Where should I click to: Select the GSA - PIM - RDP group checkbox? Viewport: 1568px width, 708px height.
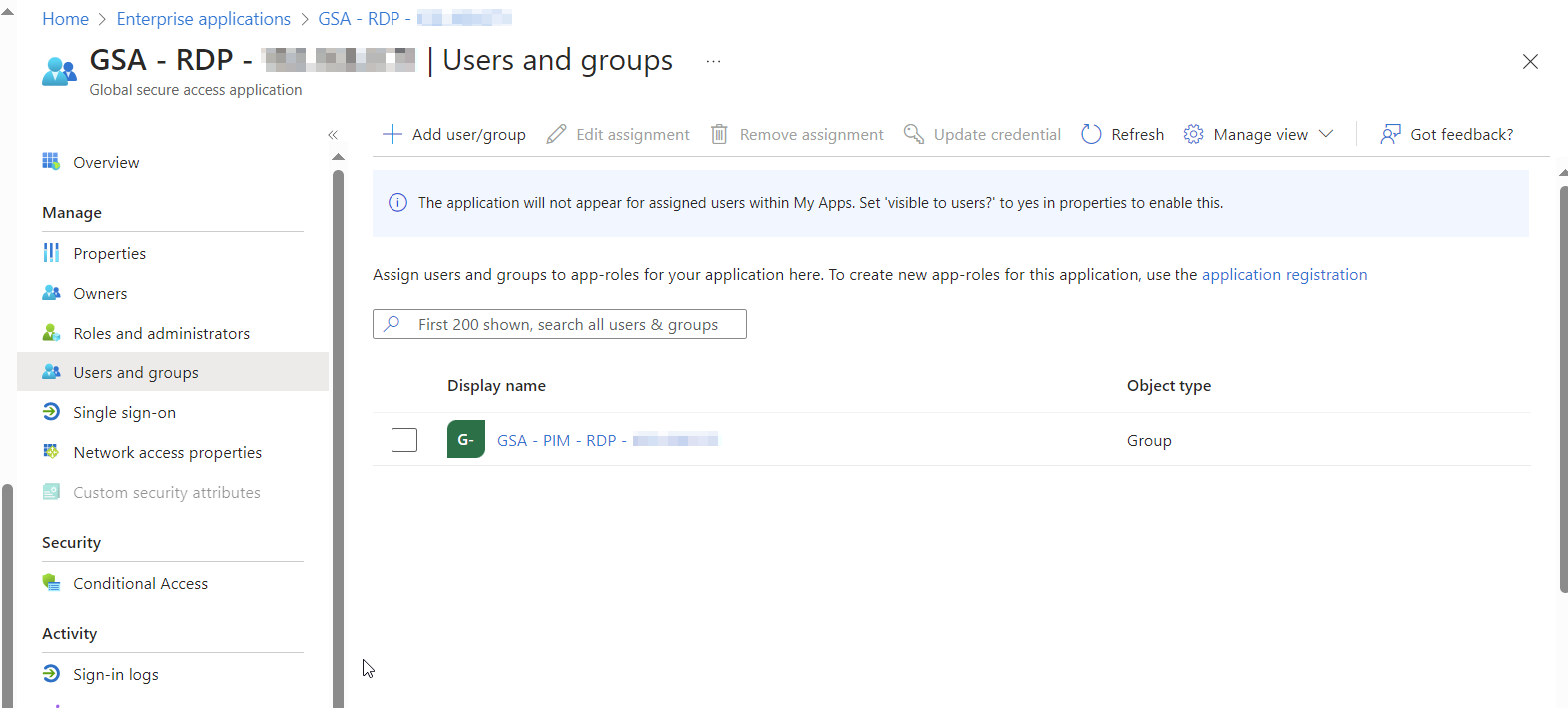(404, 440)
